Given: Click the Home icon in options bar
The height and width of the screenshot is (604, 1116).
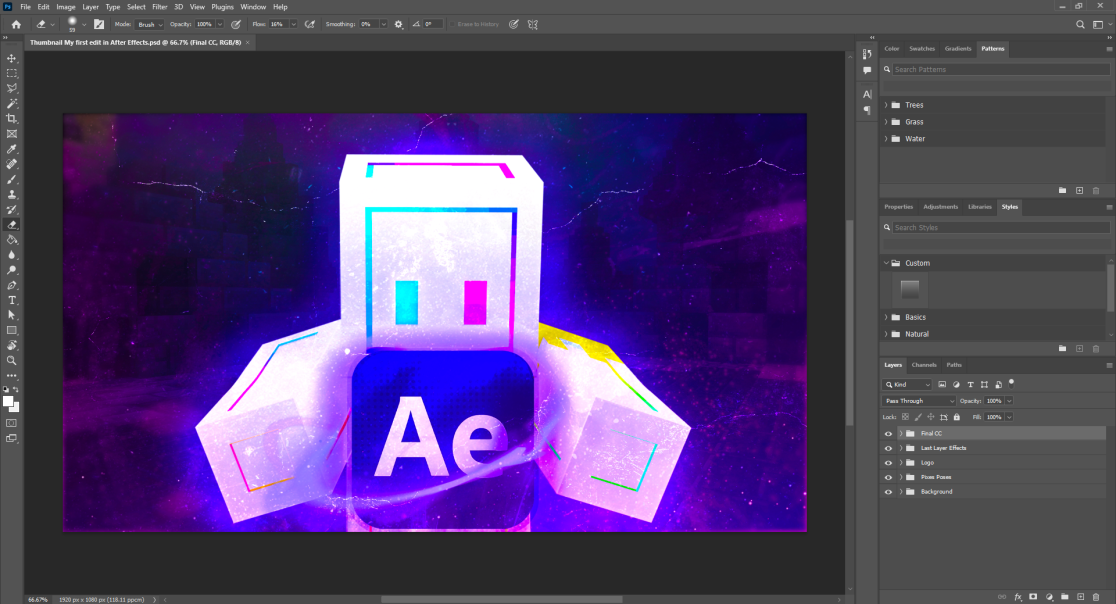Looking at the screenshot, I should tap(15, 23).
